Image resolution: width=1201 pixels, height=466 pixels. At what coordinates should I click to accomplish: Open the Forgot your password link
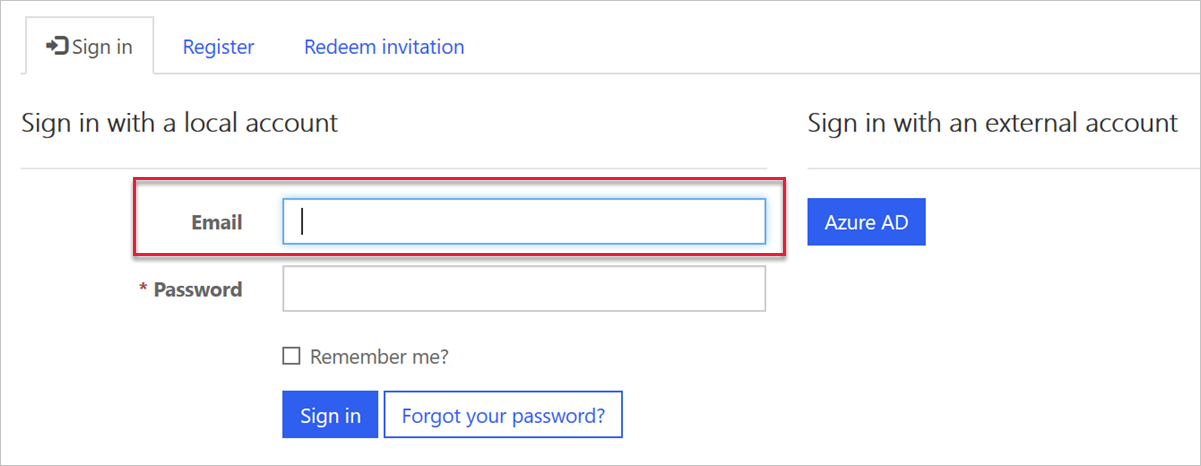click(x=503, y=415)
